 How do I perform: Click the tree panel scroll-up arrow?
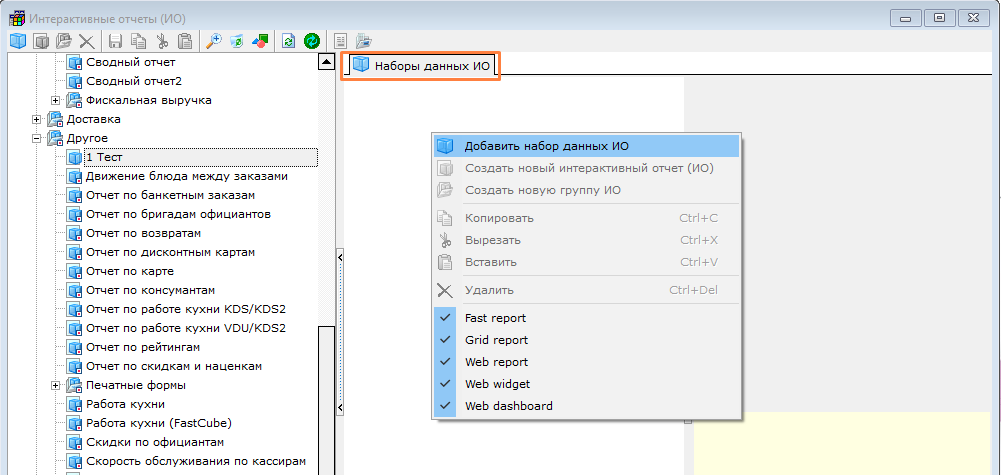326,62
